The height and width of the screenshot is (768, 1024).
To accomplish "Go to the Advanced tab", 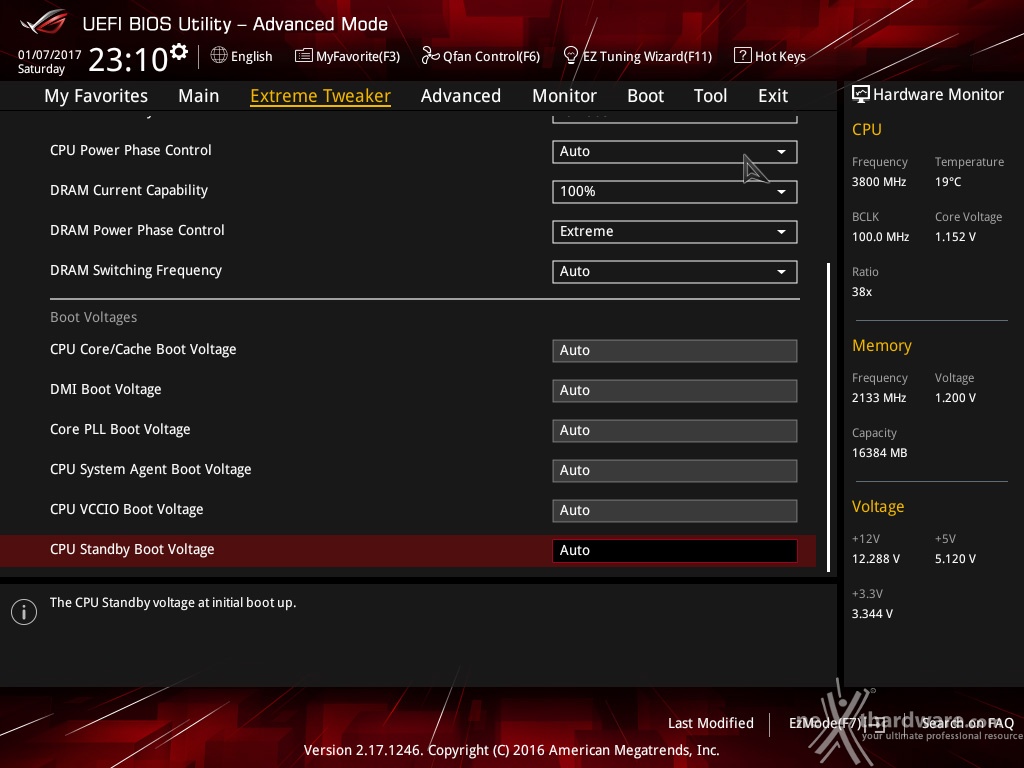I will [x=461, y=96].
